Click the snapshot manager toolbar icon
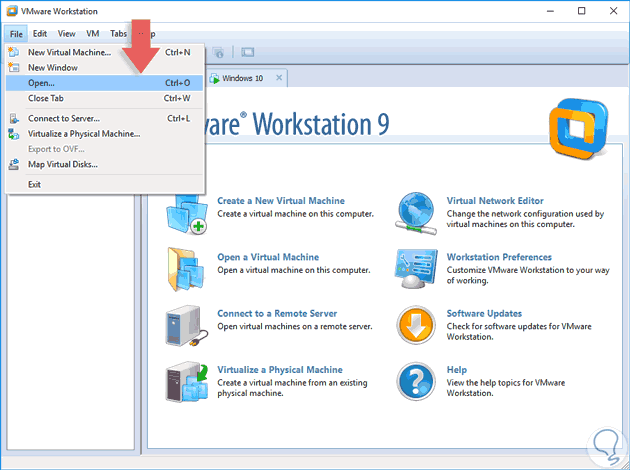Image resolution: width=630 pixels, height=470 pixels. pos(218,52)
